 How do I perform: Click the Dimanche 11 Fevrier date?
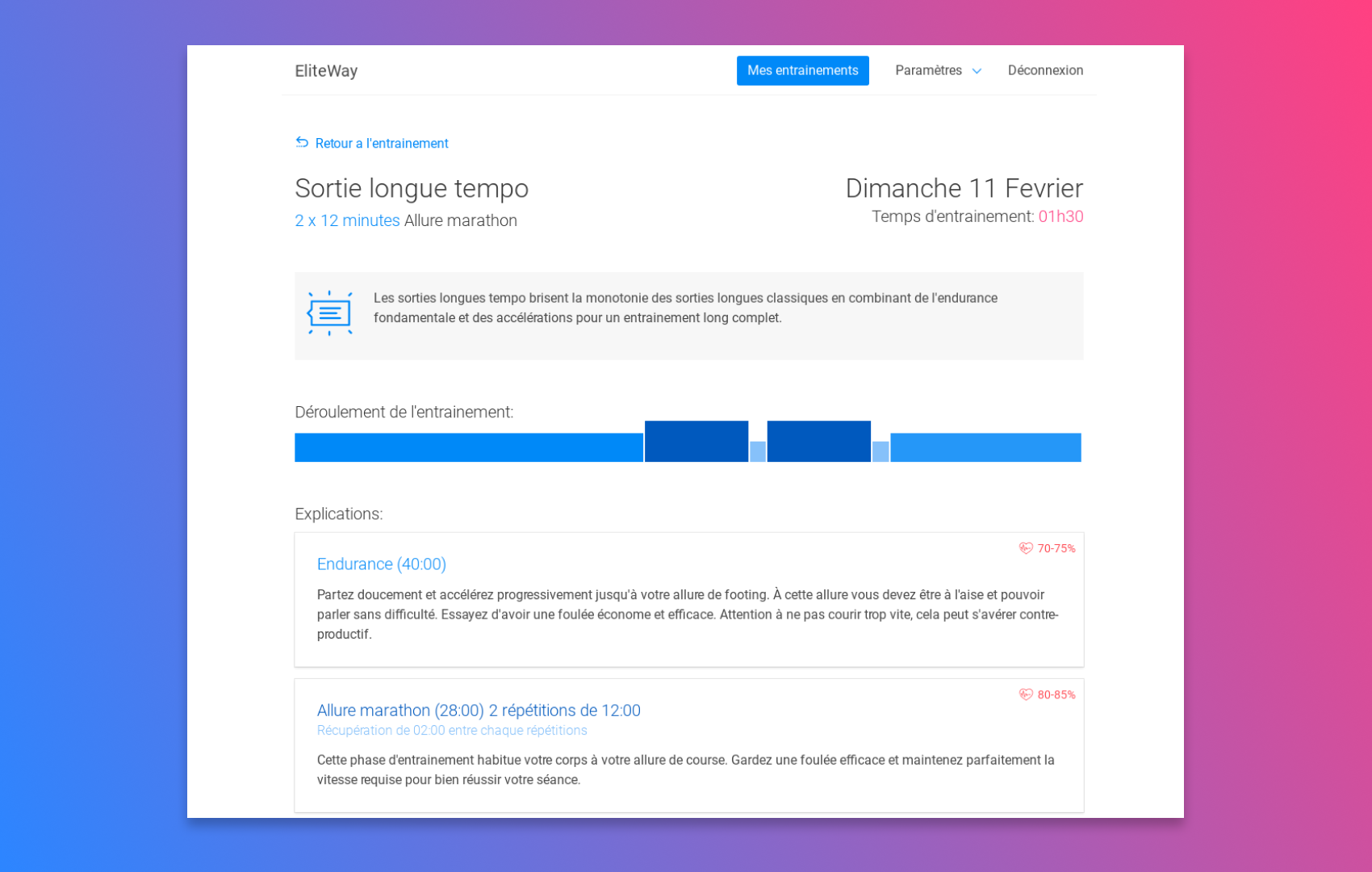point(964,188)
